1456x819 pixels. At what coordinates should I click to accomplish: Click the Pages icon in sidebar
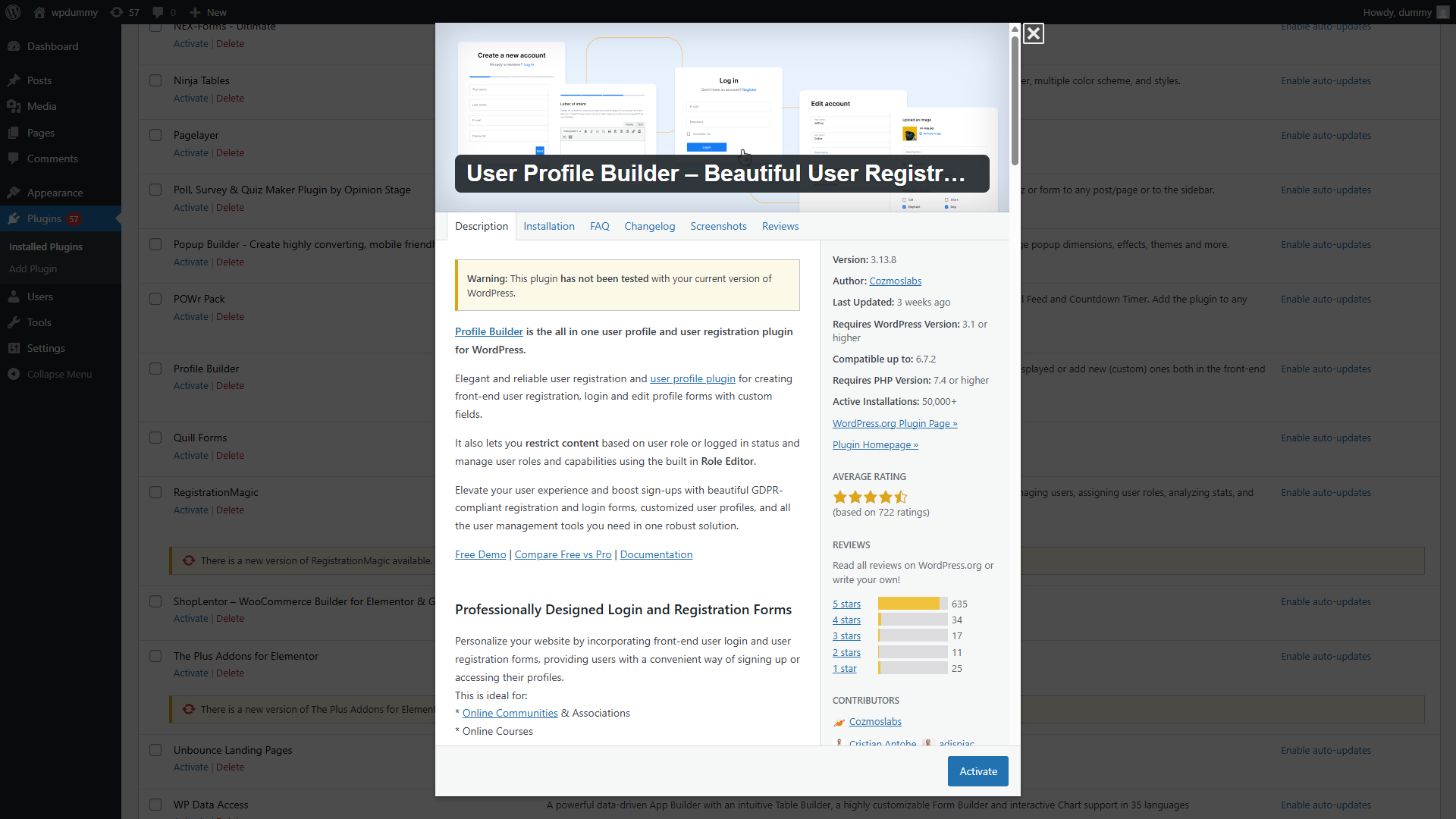(14, 133)
